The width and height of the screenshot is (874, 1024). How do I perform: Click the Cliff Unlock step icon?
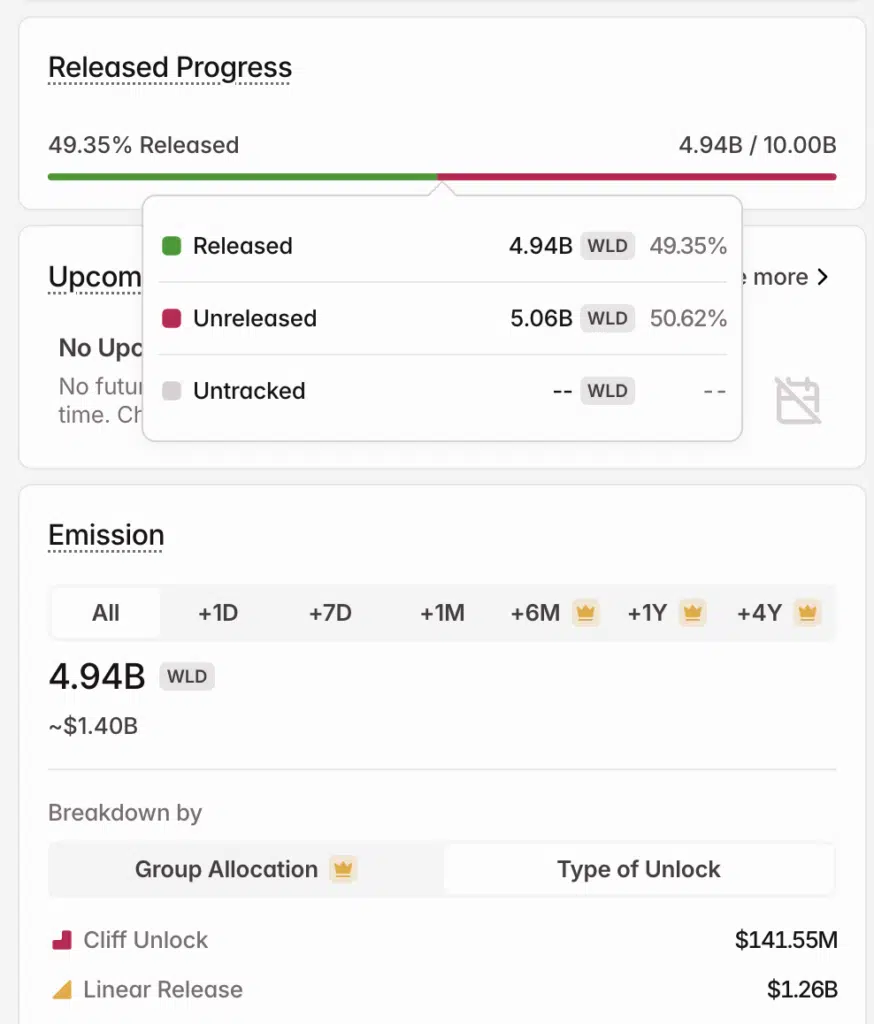click(x=62, y=940)
